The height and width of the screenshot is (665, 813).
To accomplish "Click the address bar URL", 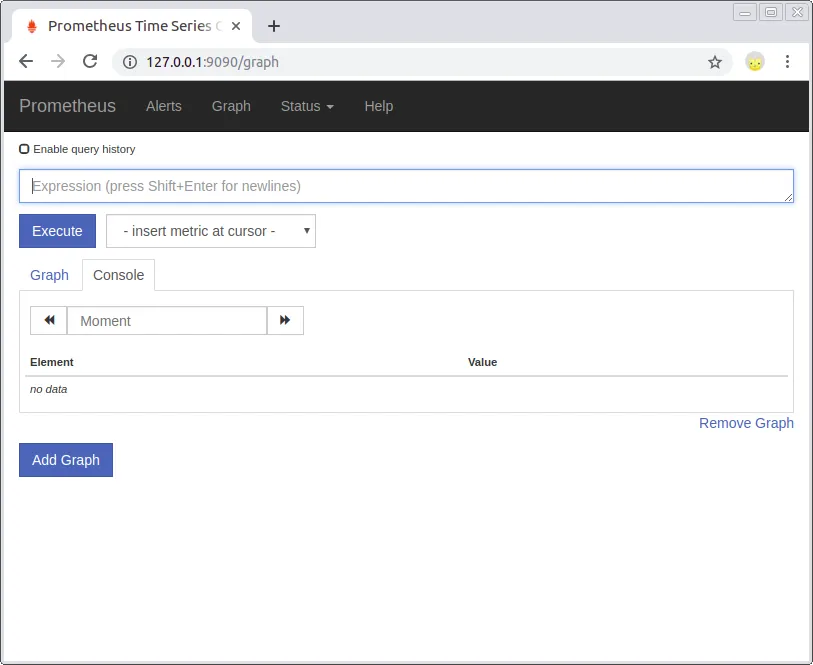I will click(213, 62).
